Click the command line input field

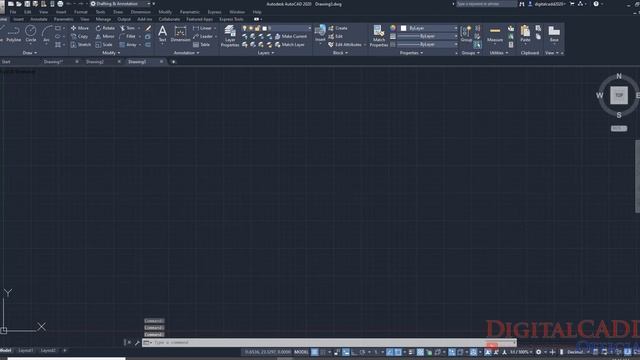[x=329, y=342]
